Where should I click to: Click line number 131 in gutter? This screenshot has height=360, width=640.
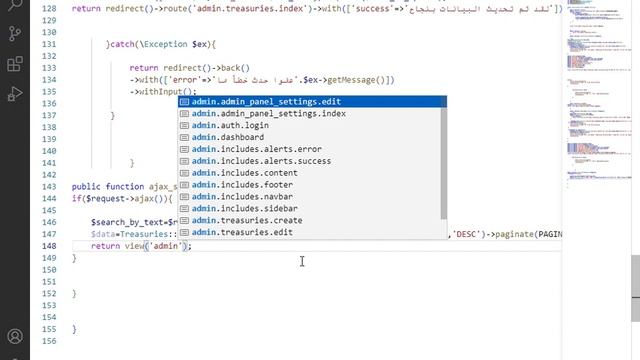pos(49,44)
